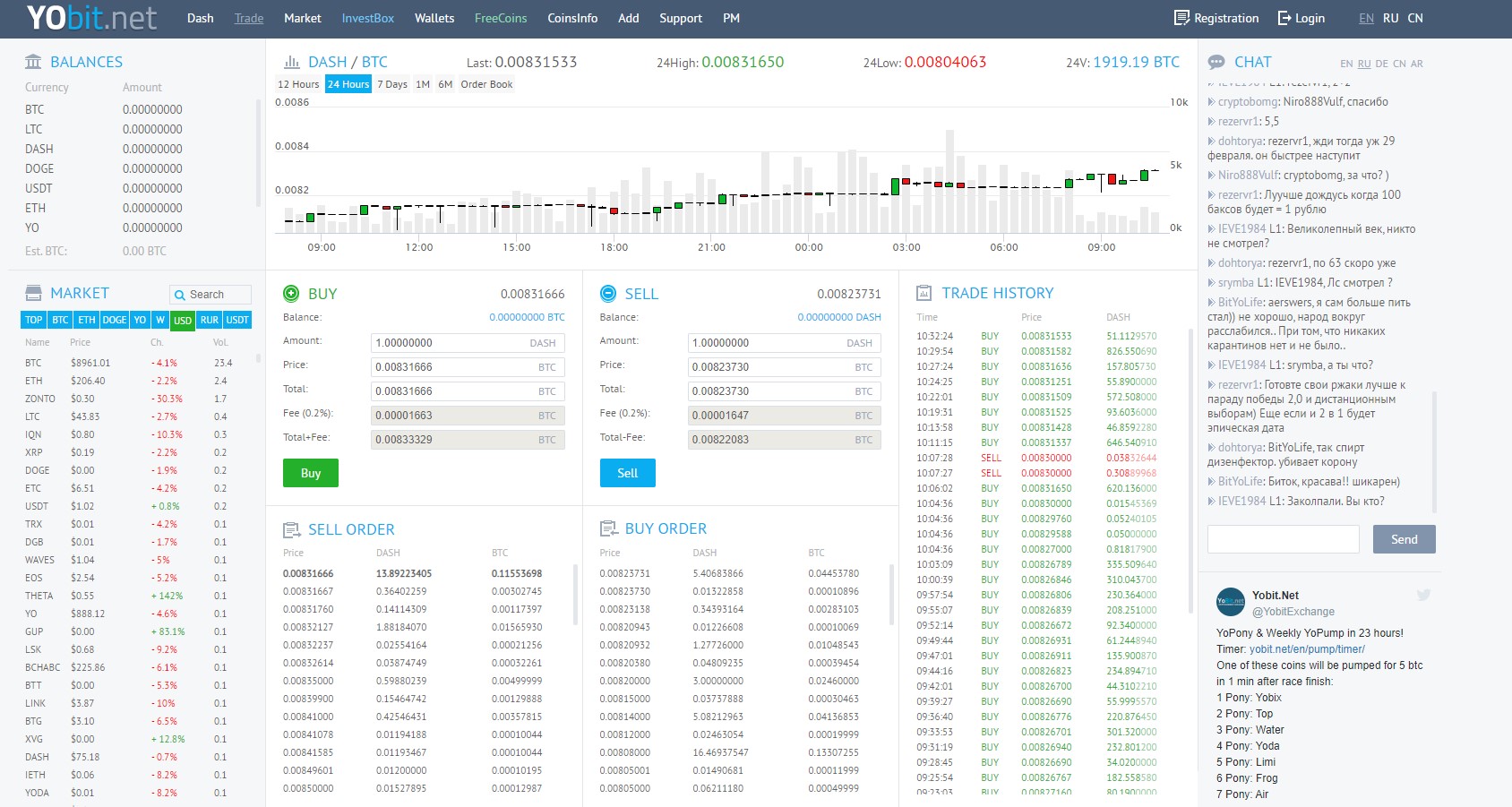This screenshot has height=807, width=1512.
Task: Click the DASH/BTC chart icon
Action: point(291,62)
